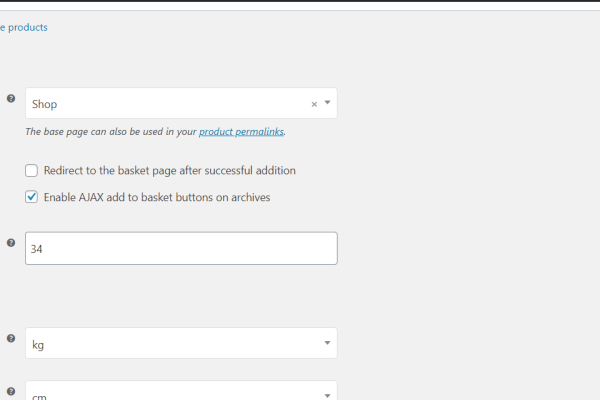Click the arrow on the kg dropdown
The width and height of the screenshot is (600, 400).
(x=327, y=344)
